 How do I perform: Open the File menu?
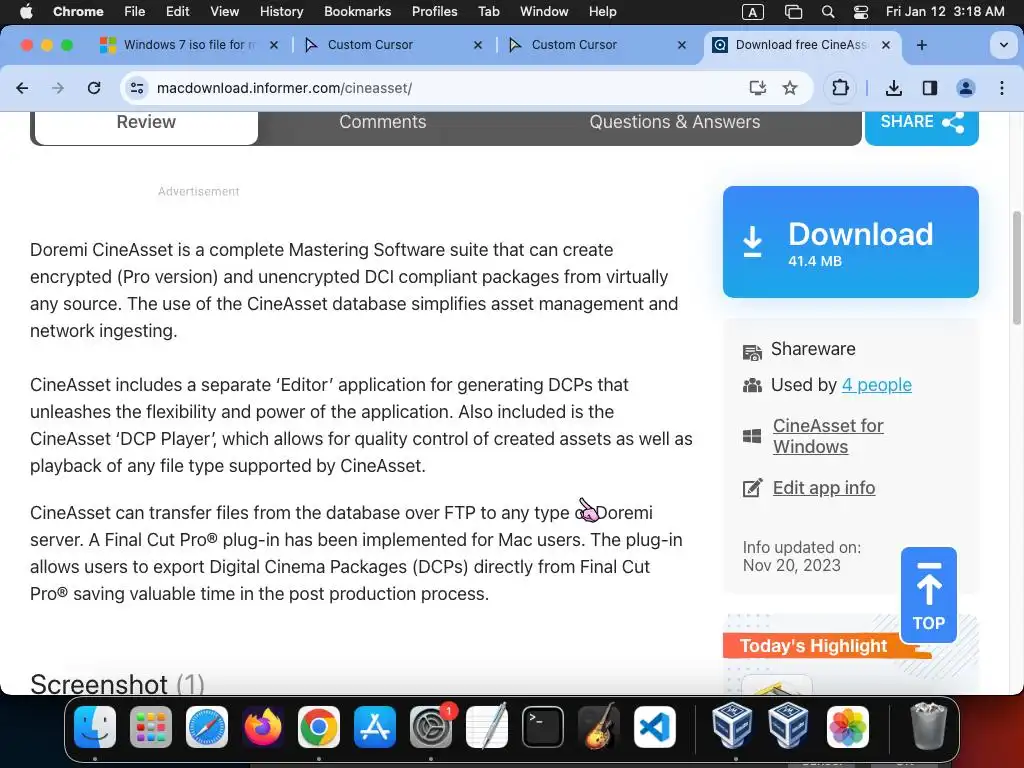(135, 11)
